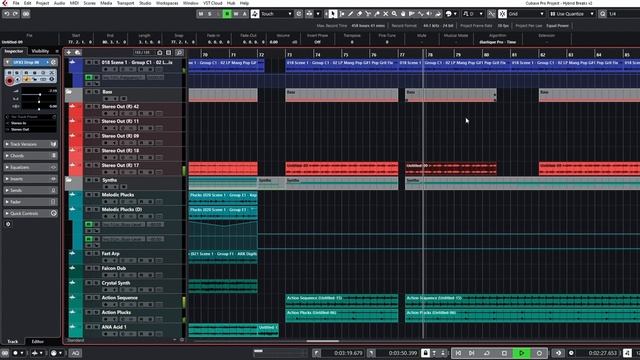This screenshot has width=640, height=360.
Task: Click the Snap type icon beside Grid
Action: coord(502,14)
